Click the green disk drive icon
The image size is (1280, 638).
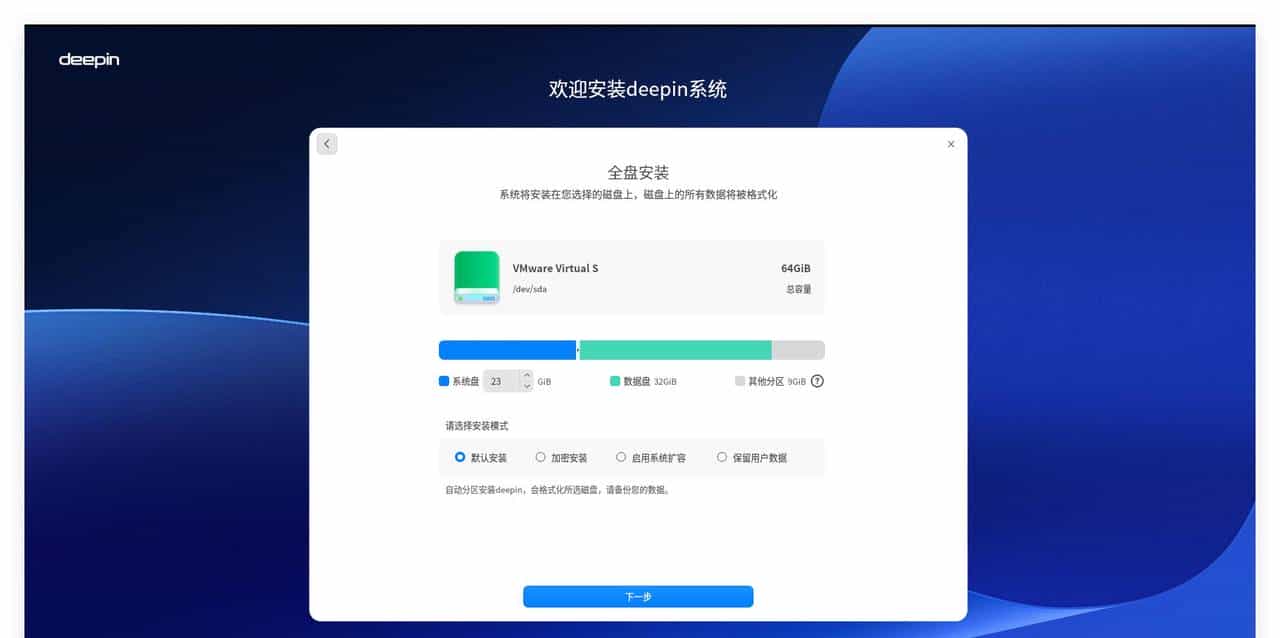(x=476, y=277)
